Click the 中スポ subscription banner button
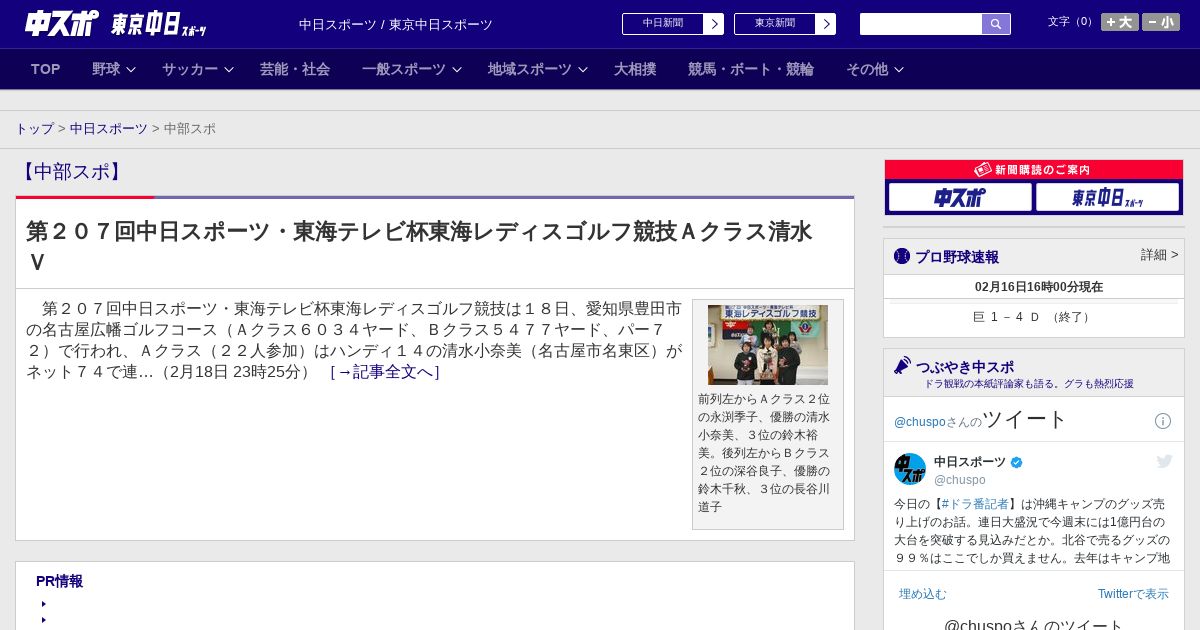This screenshot has height=630, width=1200. [960, 197]
